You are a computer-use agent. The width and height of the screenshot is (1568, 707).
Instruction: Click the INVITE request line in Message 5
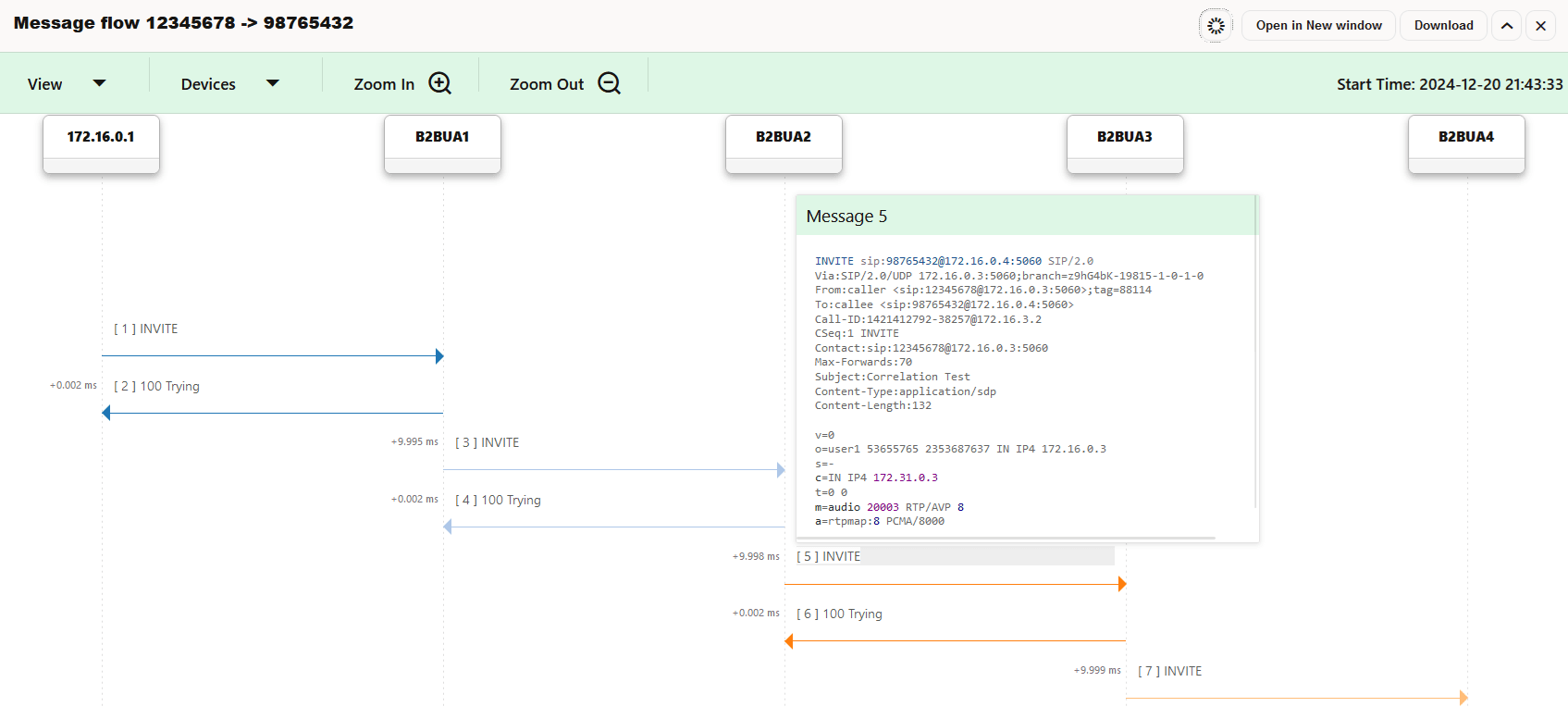954,261
